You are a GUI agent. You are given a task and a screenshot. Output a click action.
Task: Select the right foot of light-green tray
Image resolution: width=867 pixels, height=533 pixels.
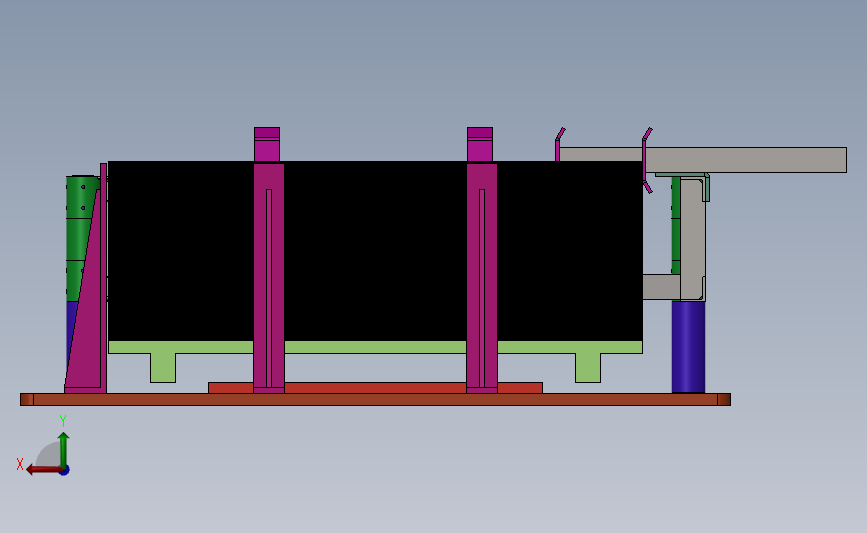tap(588, 368)
